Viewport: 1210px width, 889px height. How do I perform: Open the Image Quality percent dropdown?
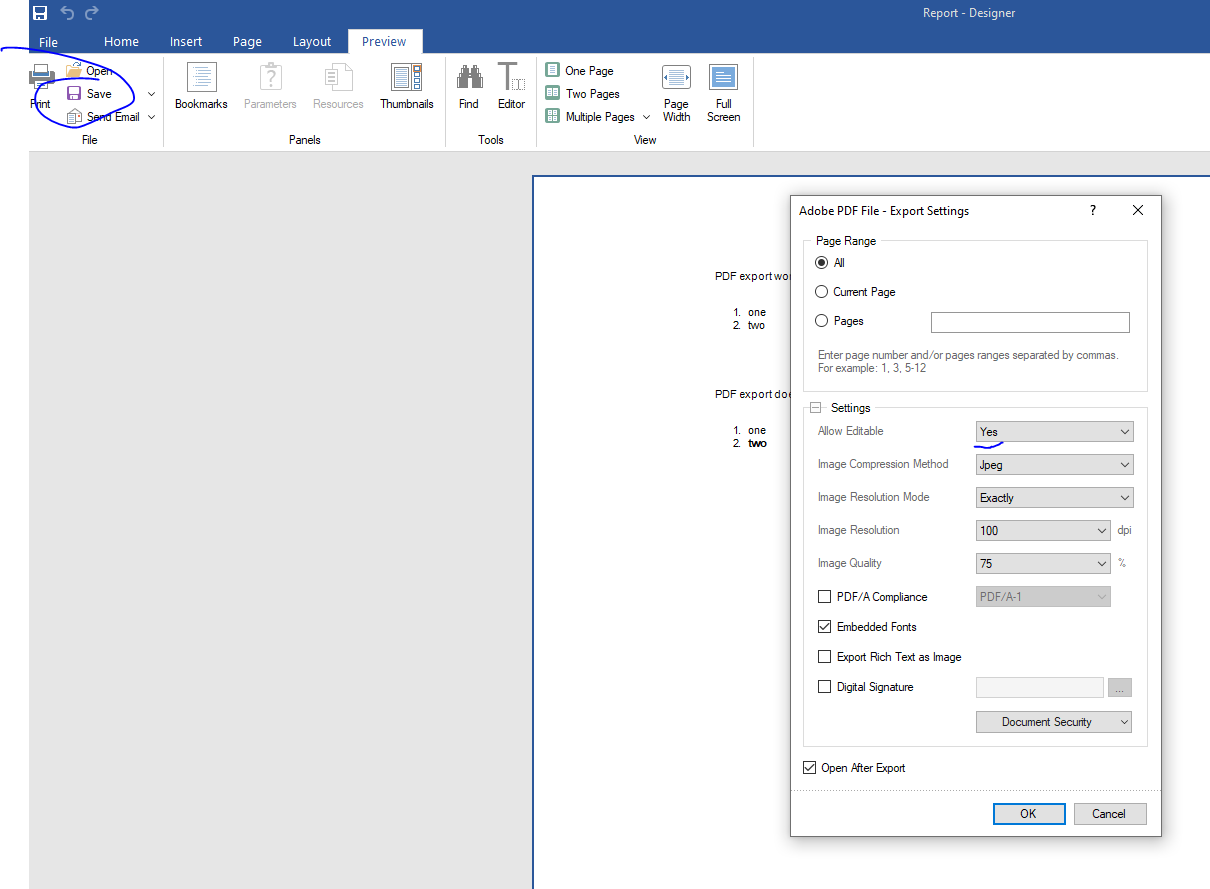click(1043, 564)
